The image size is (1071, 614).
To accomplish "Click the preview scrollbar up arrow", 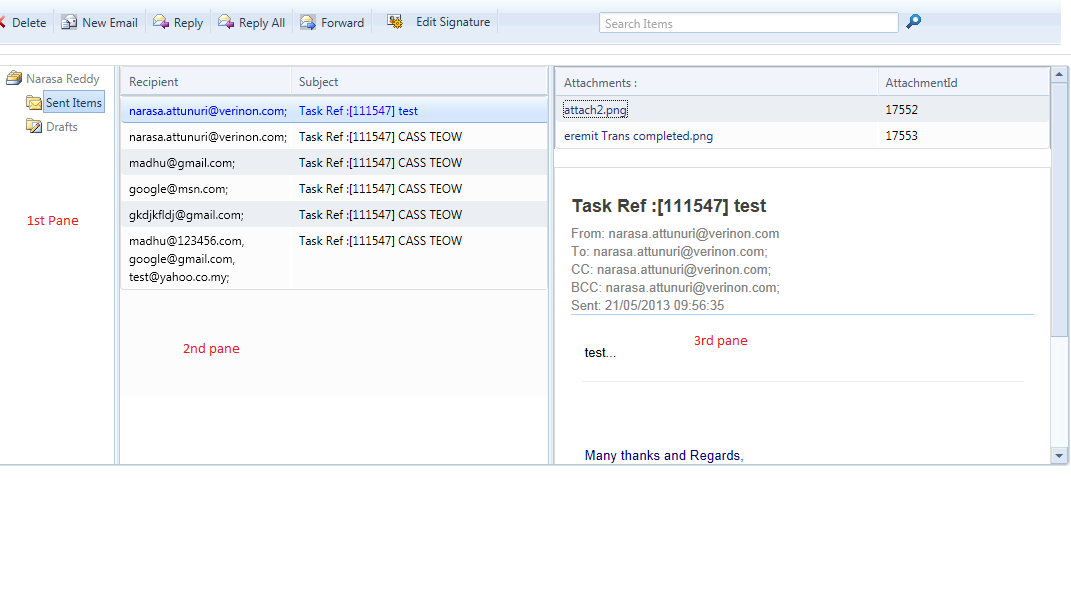I will click(x=1059, y=74).
